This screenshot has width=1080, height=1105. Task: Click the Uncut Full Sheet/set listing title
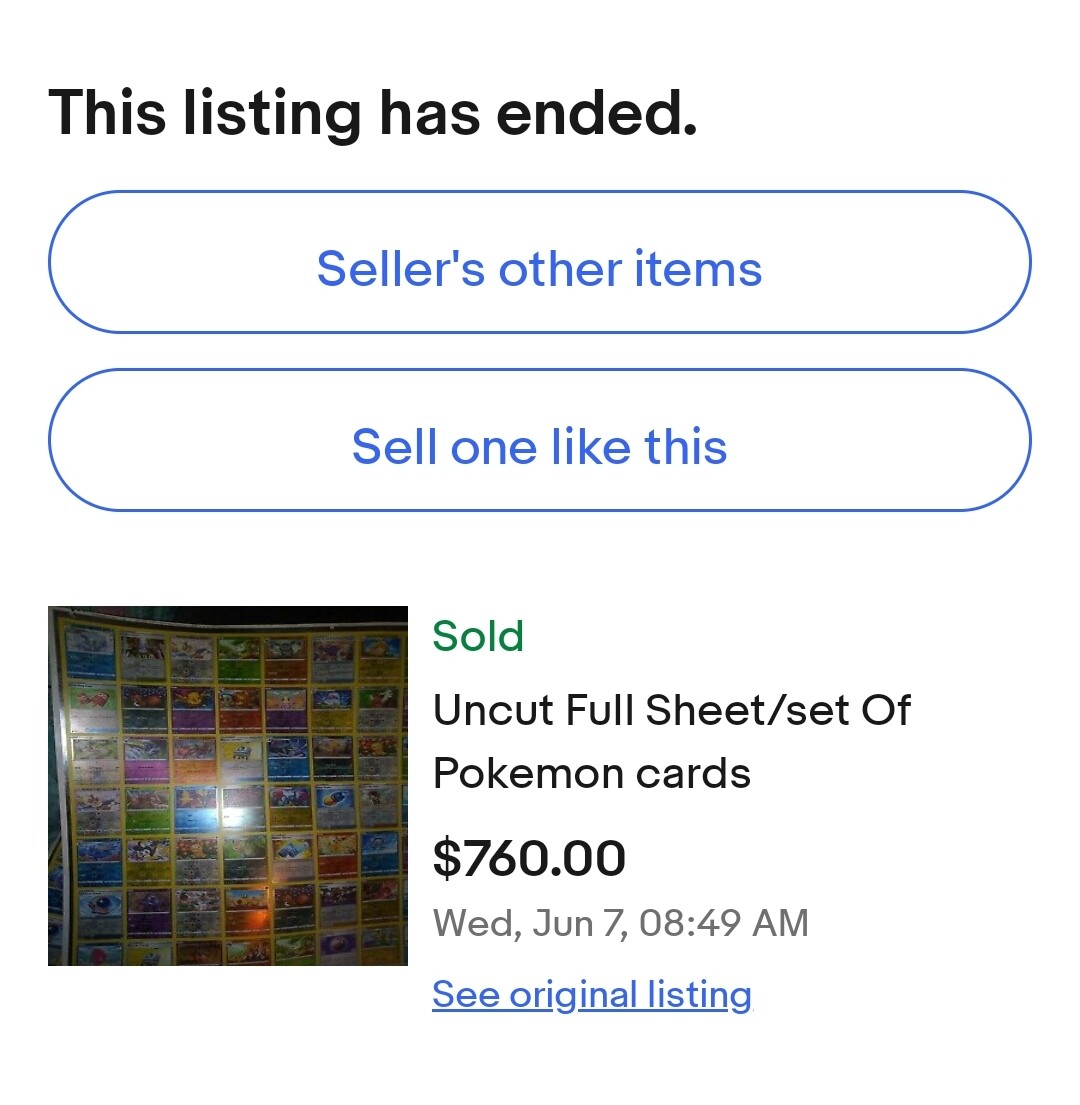pyautogui.click(x=671, y=741)
